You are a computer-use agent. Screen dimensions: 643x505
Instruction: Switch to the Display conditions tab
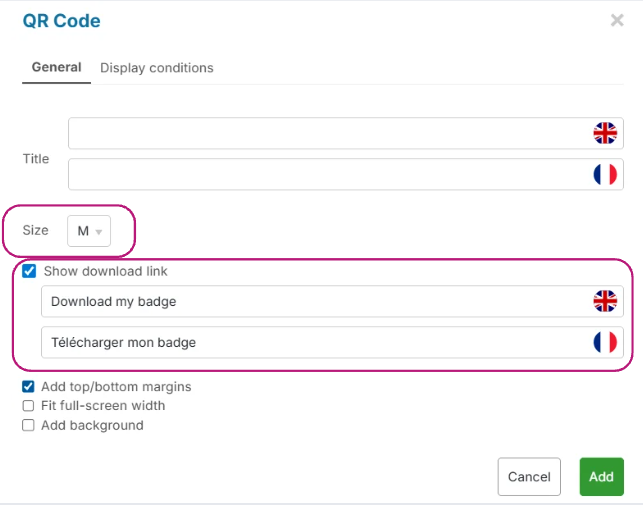pyautogui.click(x=157, y=68)
